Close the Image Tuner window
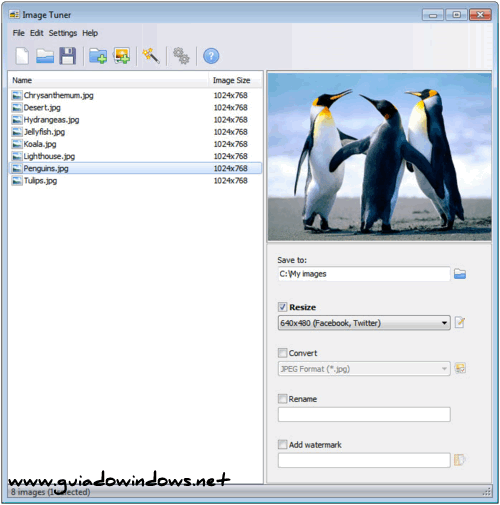Viewport: 500px width, 505px height. (480, 15)
